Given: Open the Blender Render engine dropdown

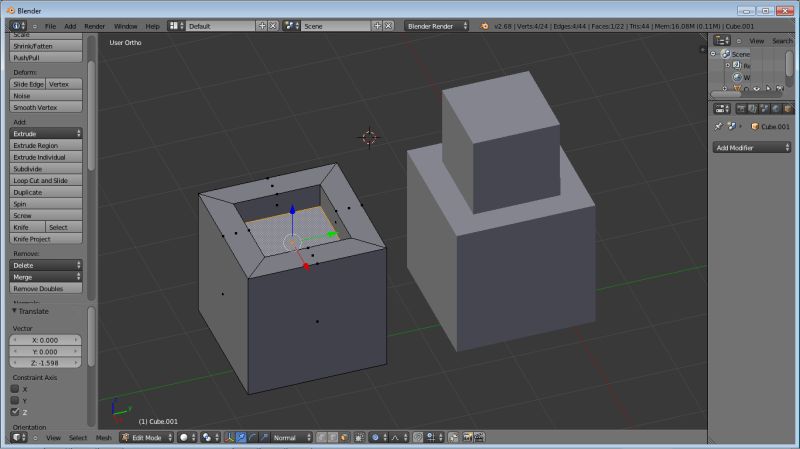Looking at the screenshot, I should [436, 26].
